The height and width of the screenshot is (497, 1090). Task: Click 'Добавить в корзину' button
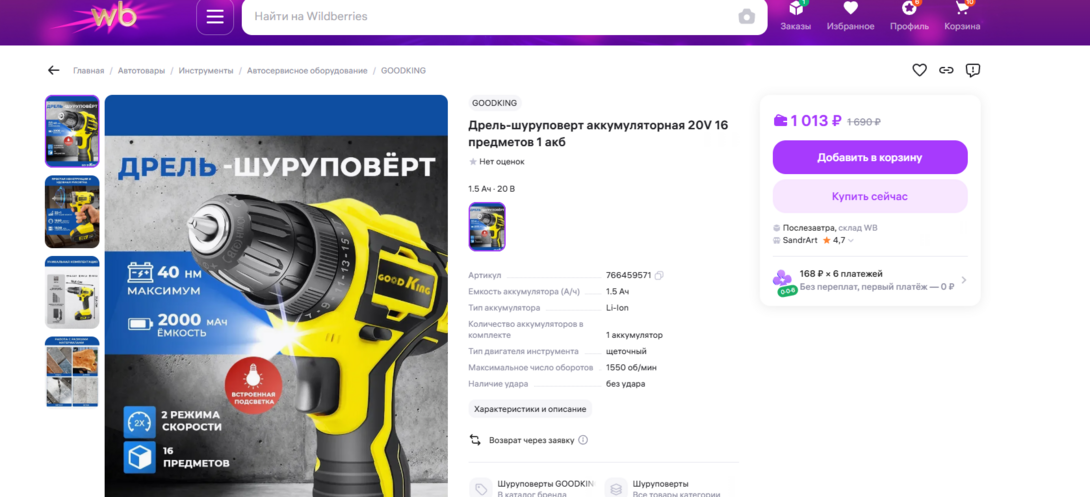coord(870,157)
